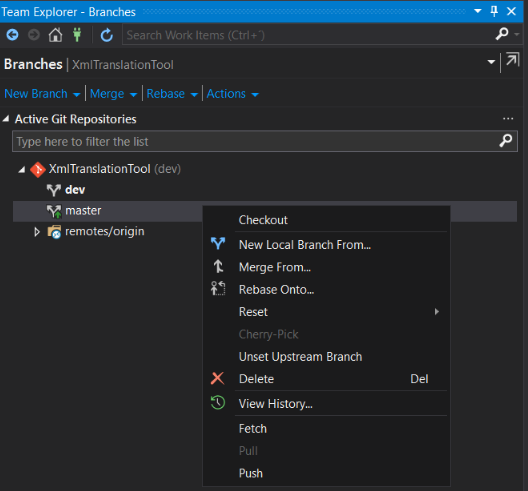The height and width of the screenshot is (491, 528).
Task: Select the XmlTranslationTool (dev) repository
Action: pyautogui.click(x=114, y=169)
